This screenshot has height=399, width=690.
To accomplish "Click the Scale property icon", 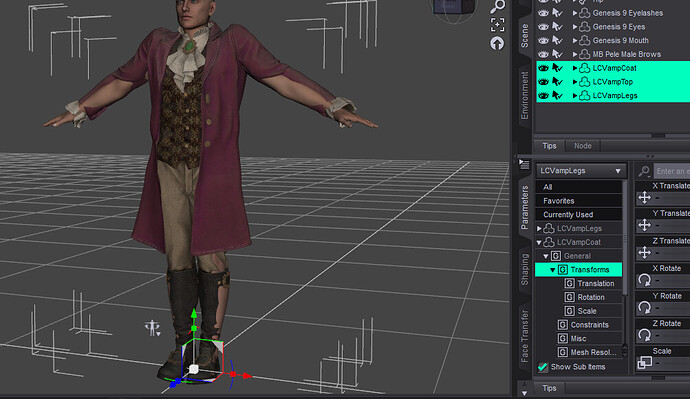I will click(x=644, y=362).
